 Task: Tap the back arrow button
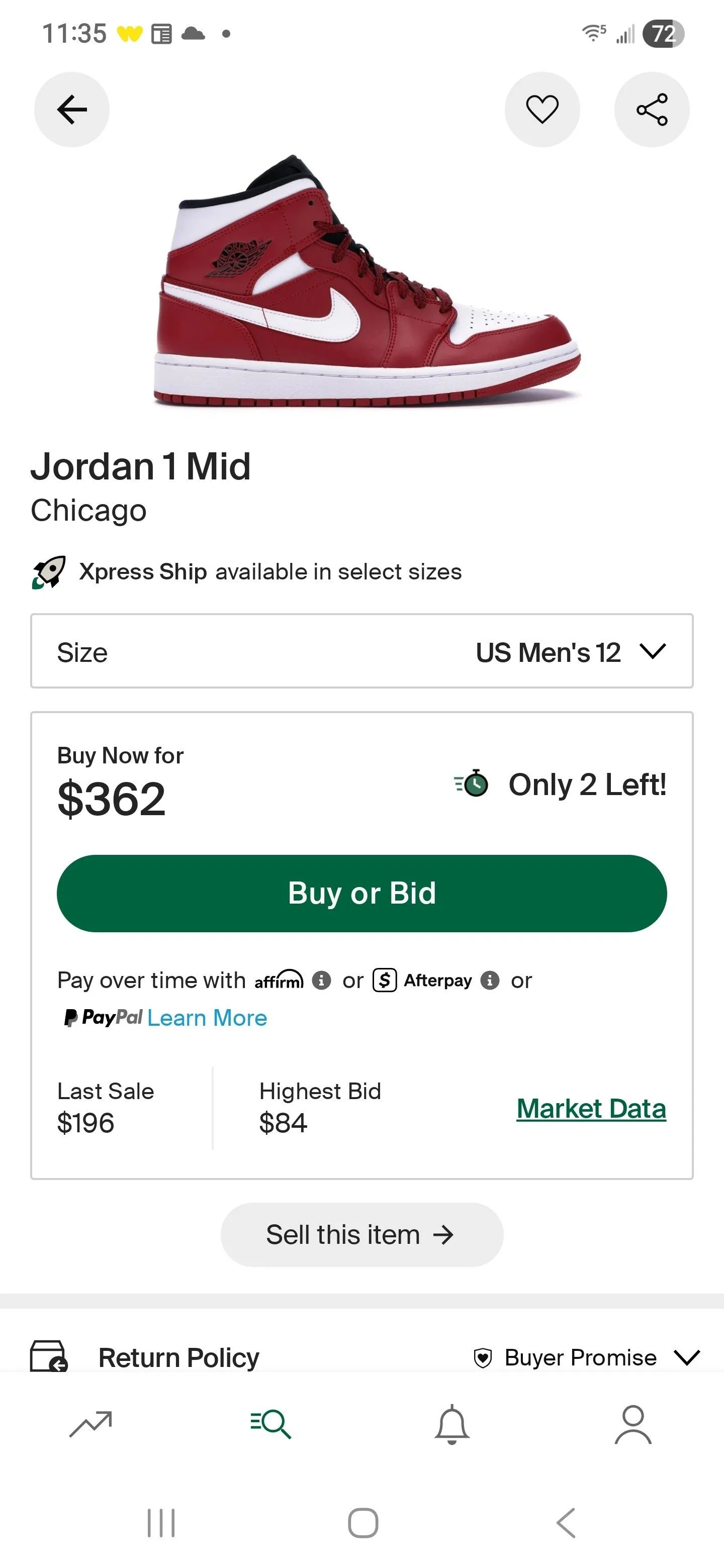pos(72,110)
